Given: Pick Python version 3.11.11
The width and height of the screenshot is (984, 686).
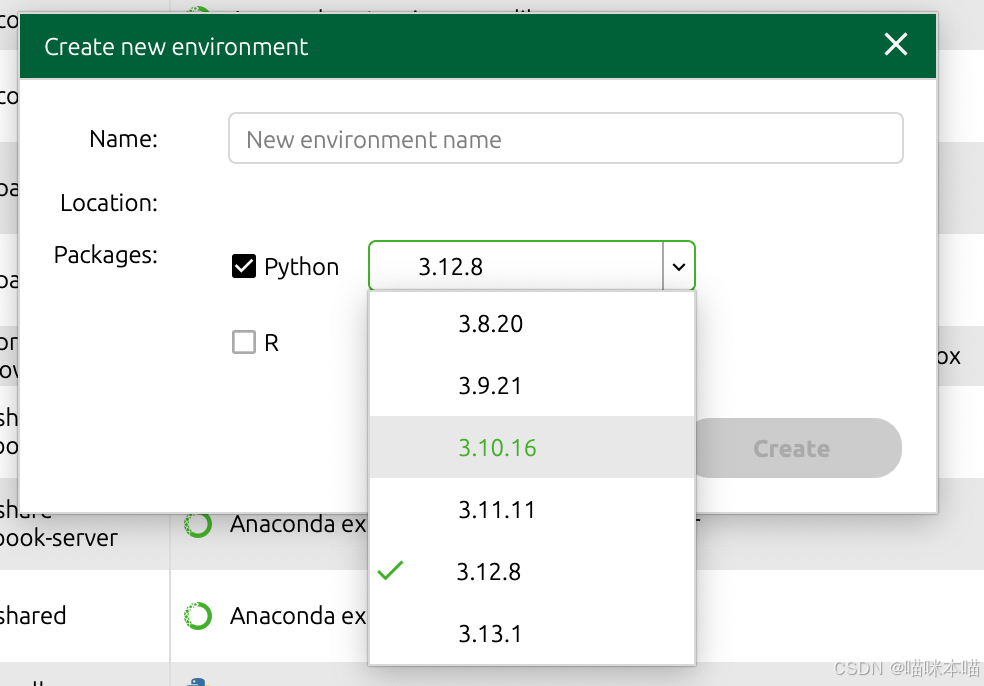Looking at the screenshot, I should click(x=532, y=510).
